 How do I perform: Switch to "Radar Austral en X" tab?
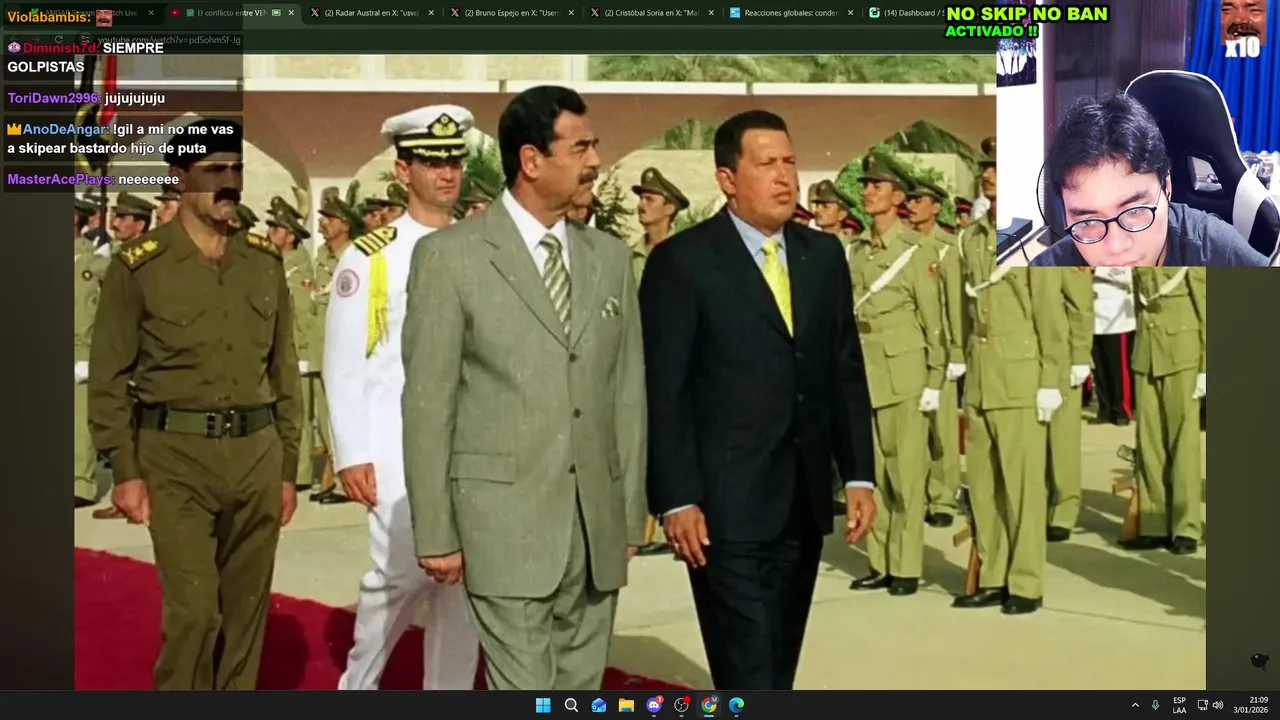coord(371,13)
